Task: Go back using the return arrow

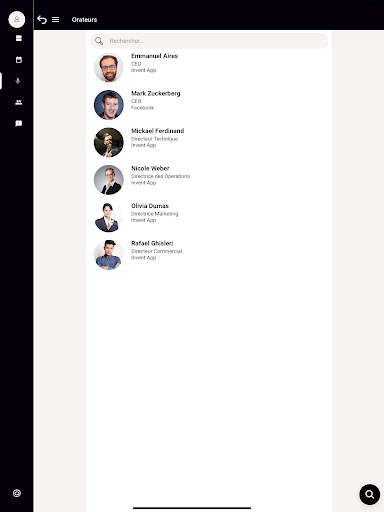Action: click(x=42, y=20)
